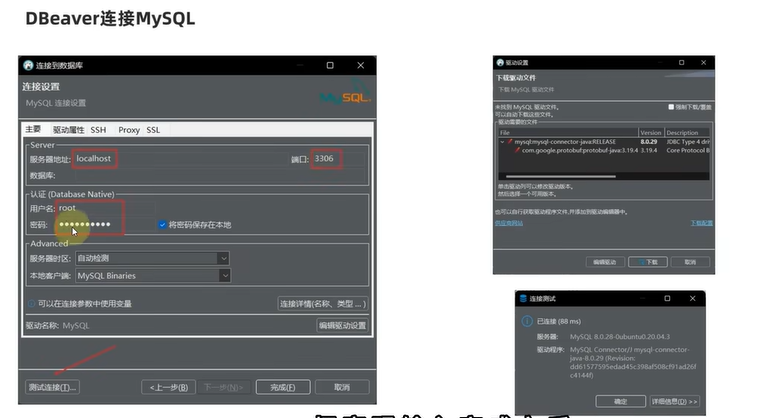The height and width of the screenshot is (418, 761).
Task: Switch to the SSL tab
Action: click(153, 130)
